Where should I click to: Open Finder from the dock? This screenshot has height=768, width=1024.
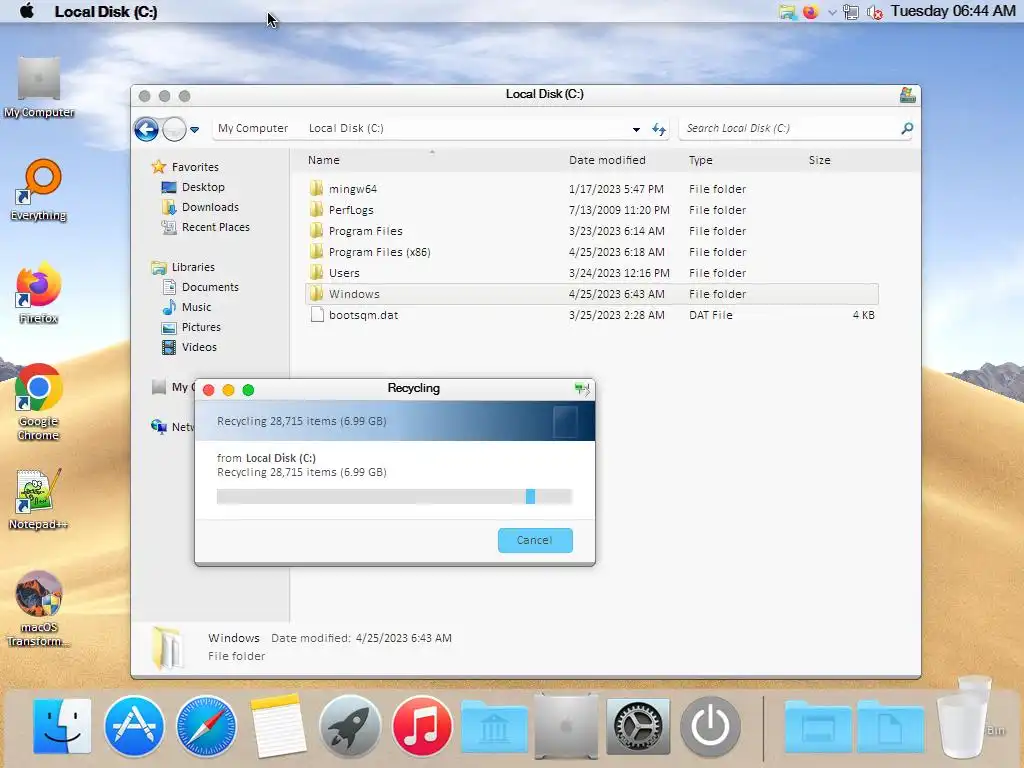click(62, 726)
